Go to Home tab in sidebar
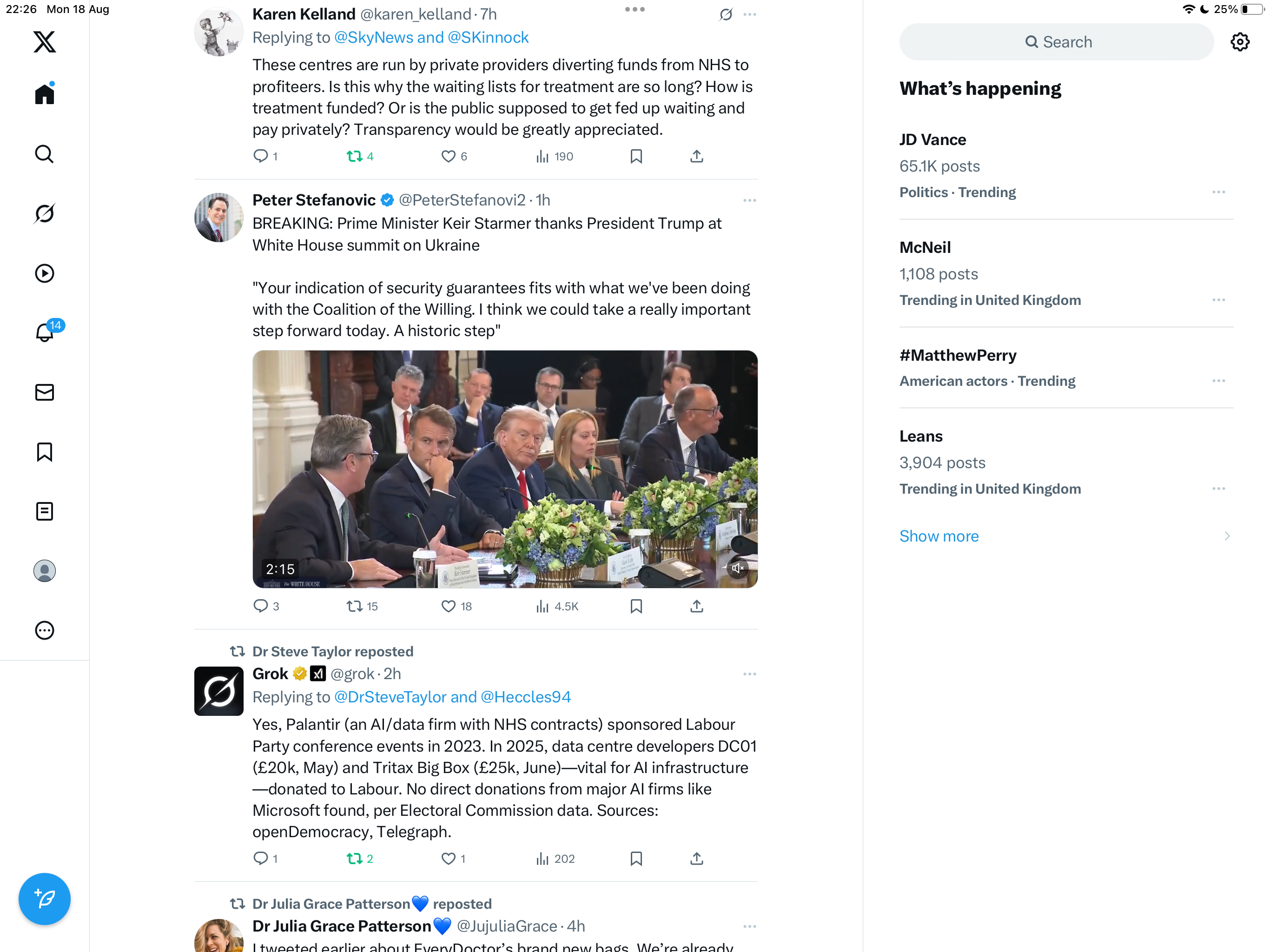Screen dimensions: 1270x952 click(44, 94)
